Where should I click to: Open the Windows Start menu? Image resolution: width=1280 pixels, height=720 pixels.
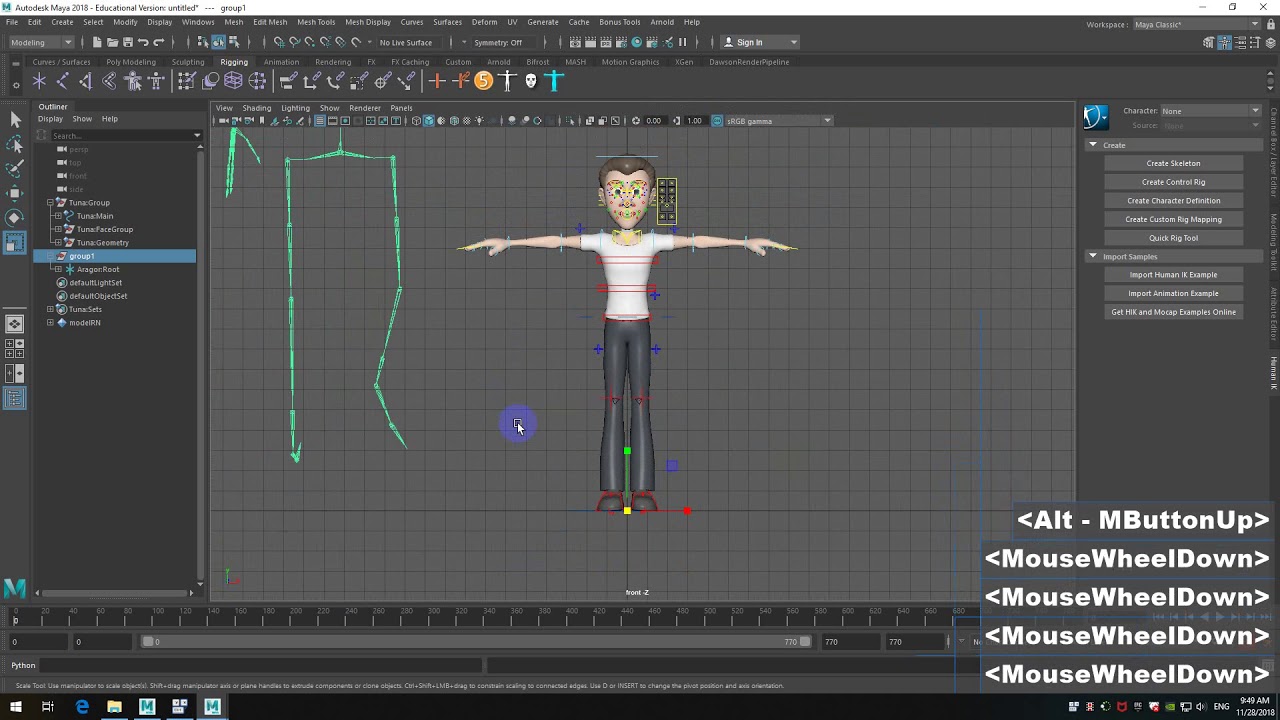15,707
